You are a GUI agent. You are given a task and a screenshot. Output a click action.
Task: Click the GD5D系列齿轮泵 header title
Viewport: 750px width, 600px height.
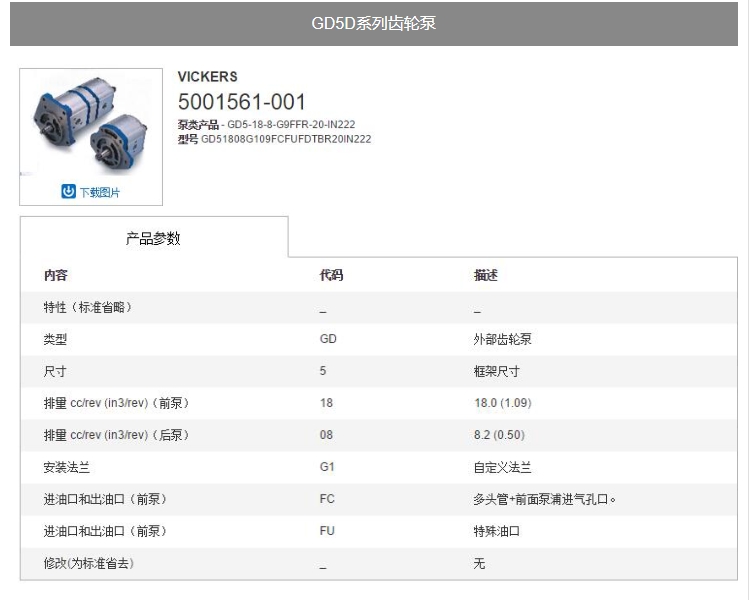point(374,23)
